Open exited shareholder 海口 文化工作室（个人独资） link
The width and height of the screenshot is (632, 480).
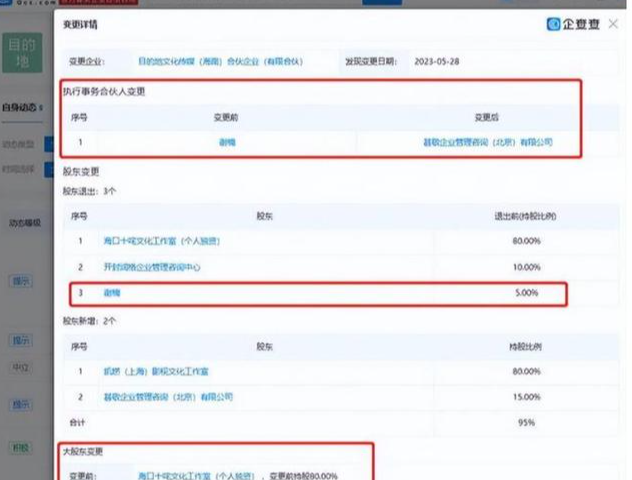point(162,241)
